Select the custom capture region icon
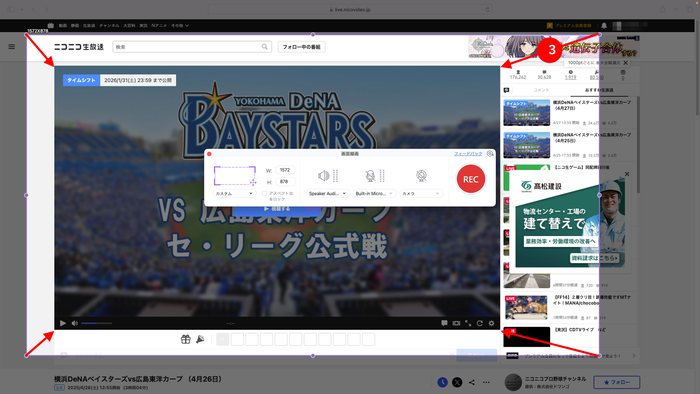 coord(235,175)
